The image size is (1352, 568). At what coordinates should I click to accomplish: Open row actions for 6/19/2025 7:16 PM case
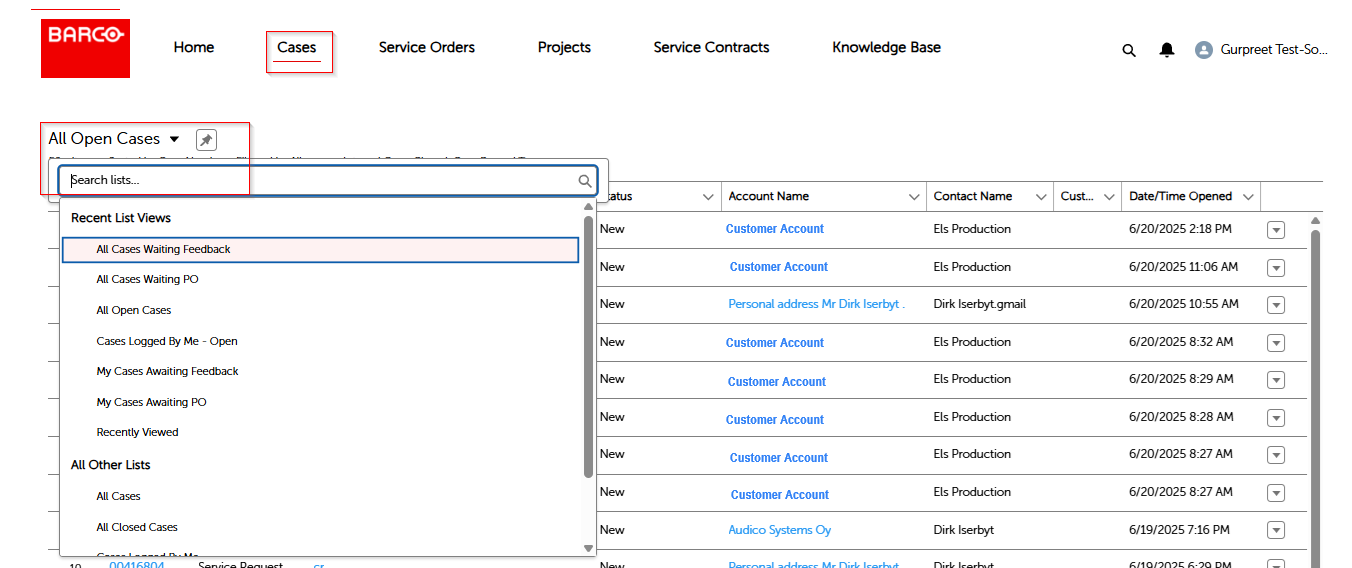1275,531
